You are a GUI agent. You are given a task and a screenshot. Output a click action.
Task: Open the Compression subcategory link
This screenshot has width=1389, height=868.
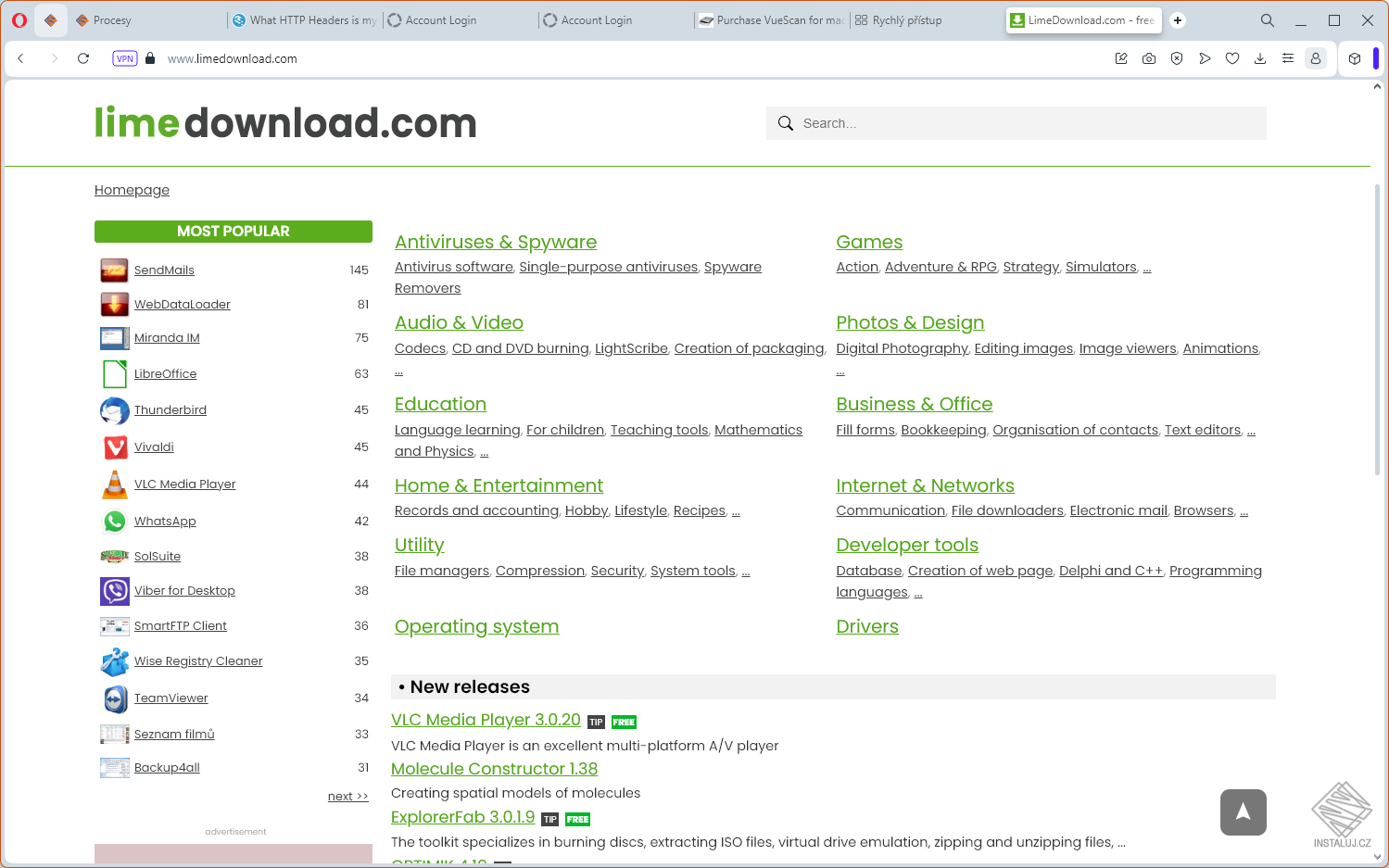pyautogui.click(x=540, y=571)
